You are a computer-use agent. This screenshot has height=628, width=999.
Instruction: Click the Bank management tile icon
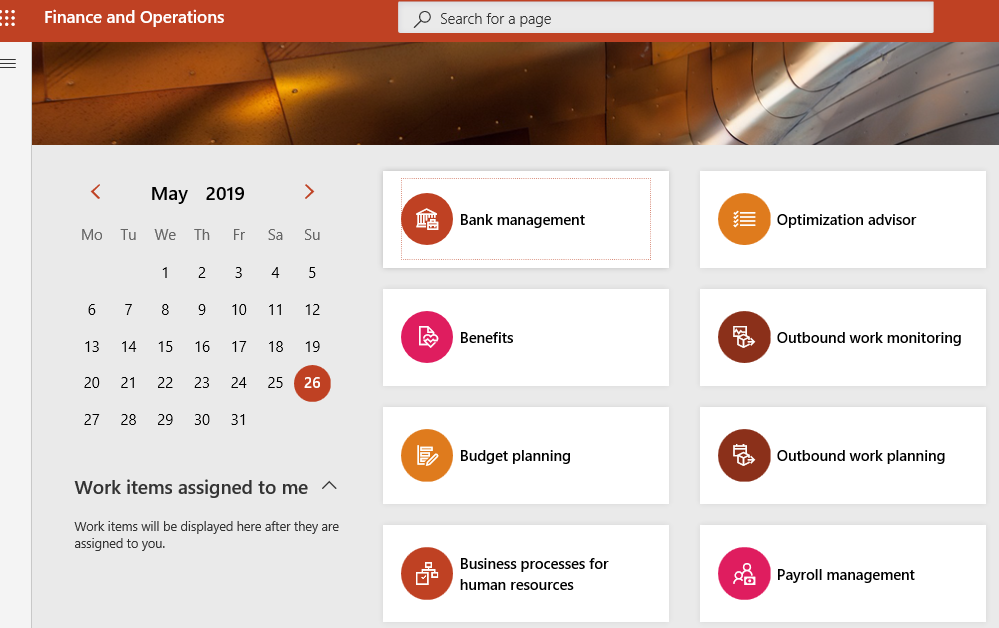pos(427,219)
